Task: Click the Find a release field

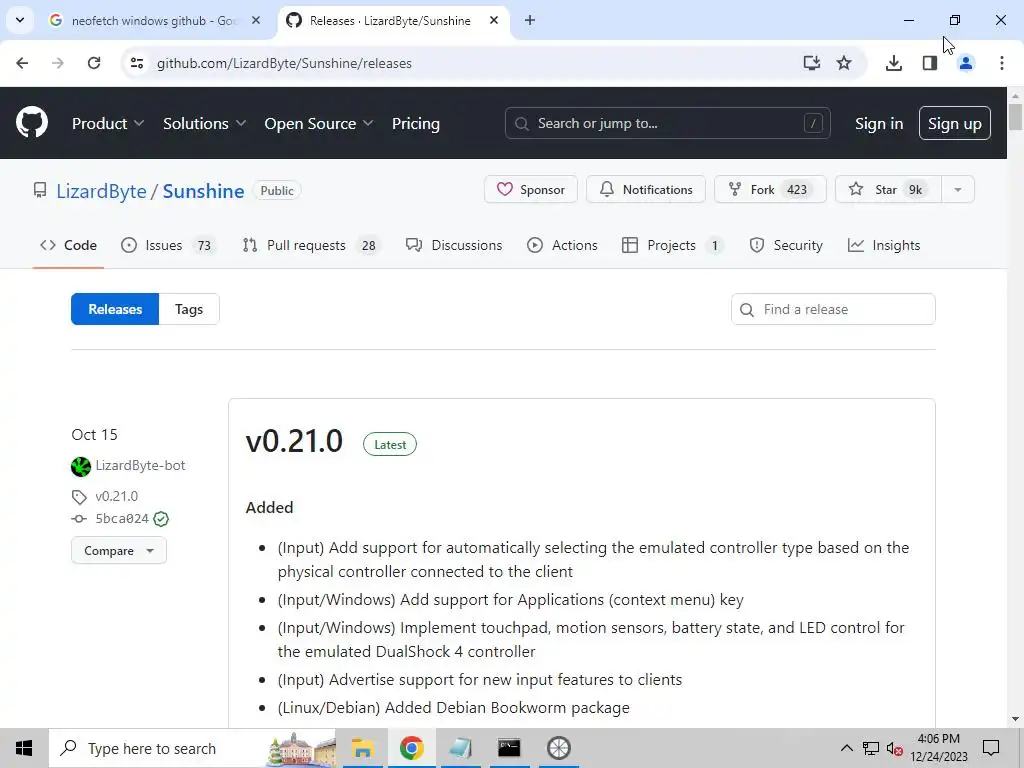Action: (833, 309)
